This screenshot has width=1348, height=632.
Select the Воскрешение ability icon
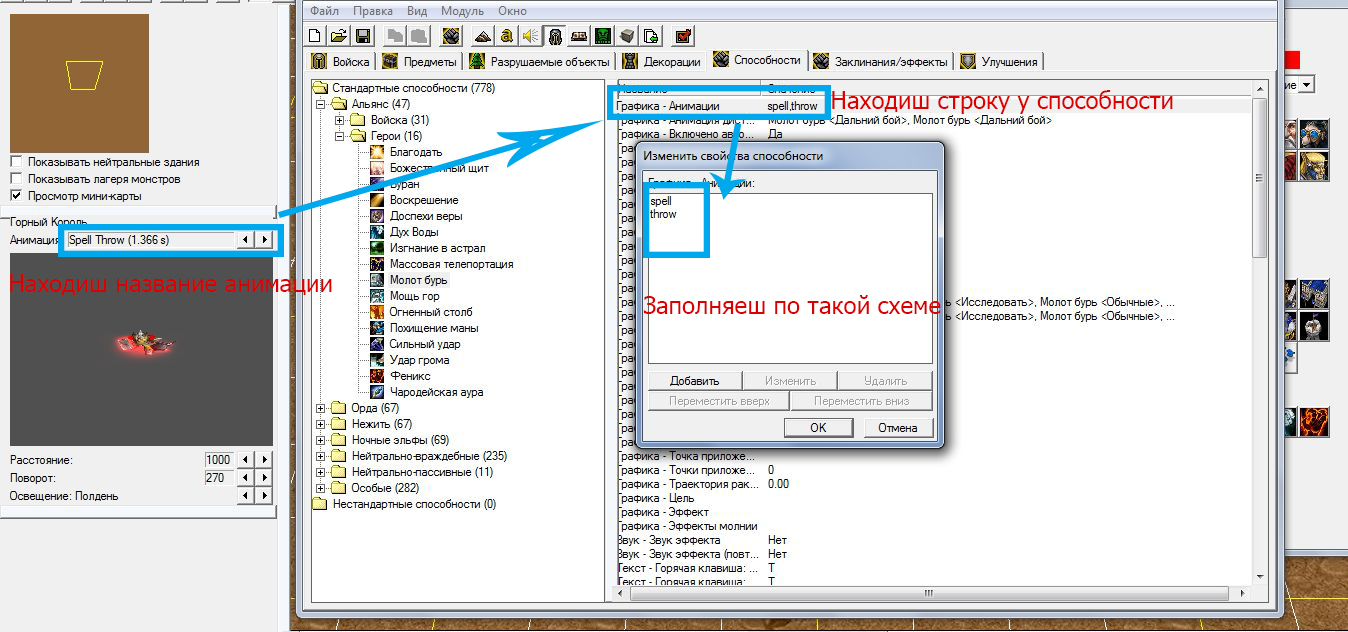pos(377,200)
